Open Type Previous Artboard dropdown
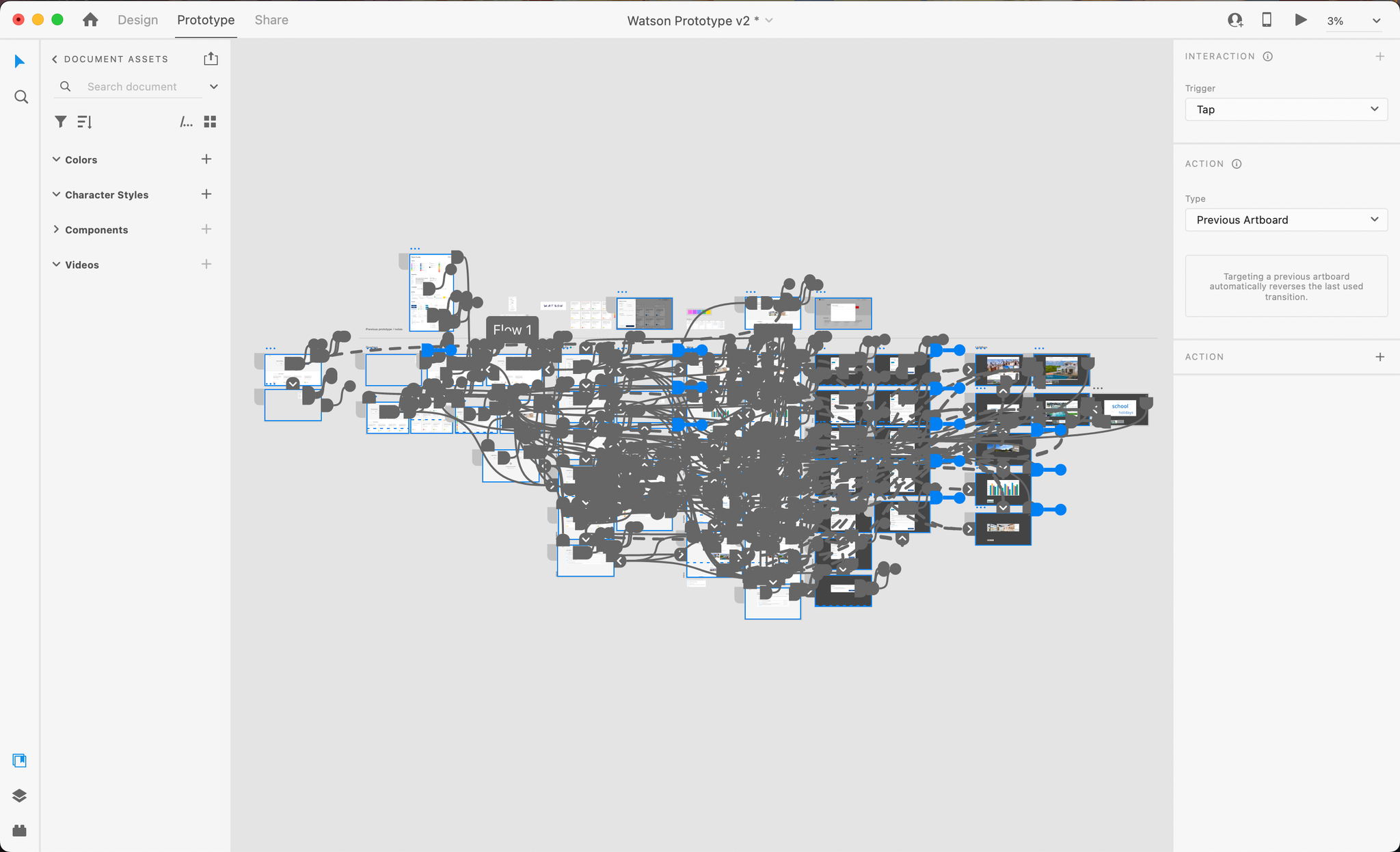1400x852 pixels. 1286,219
